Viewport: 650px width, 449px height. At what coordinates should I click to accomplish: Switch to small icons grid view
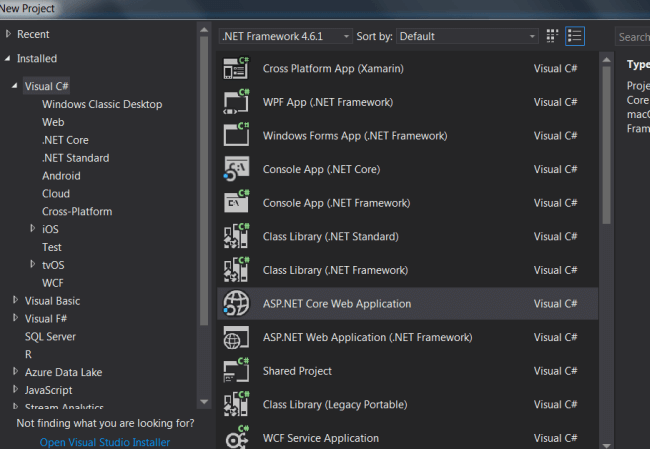click(x=552, y=36)
